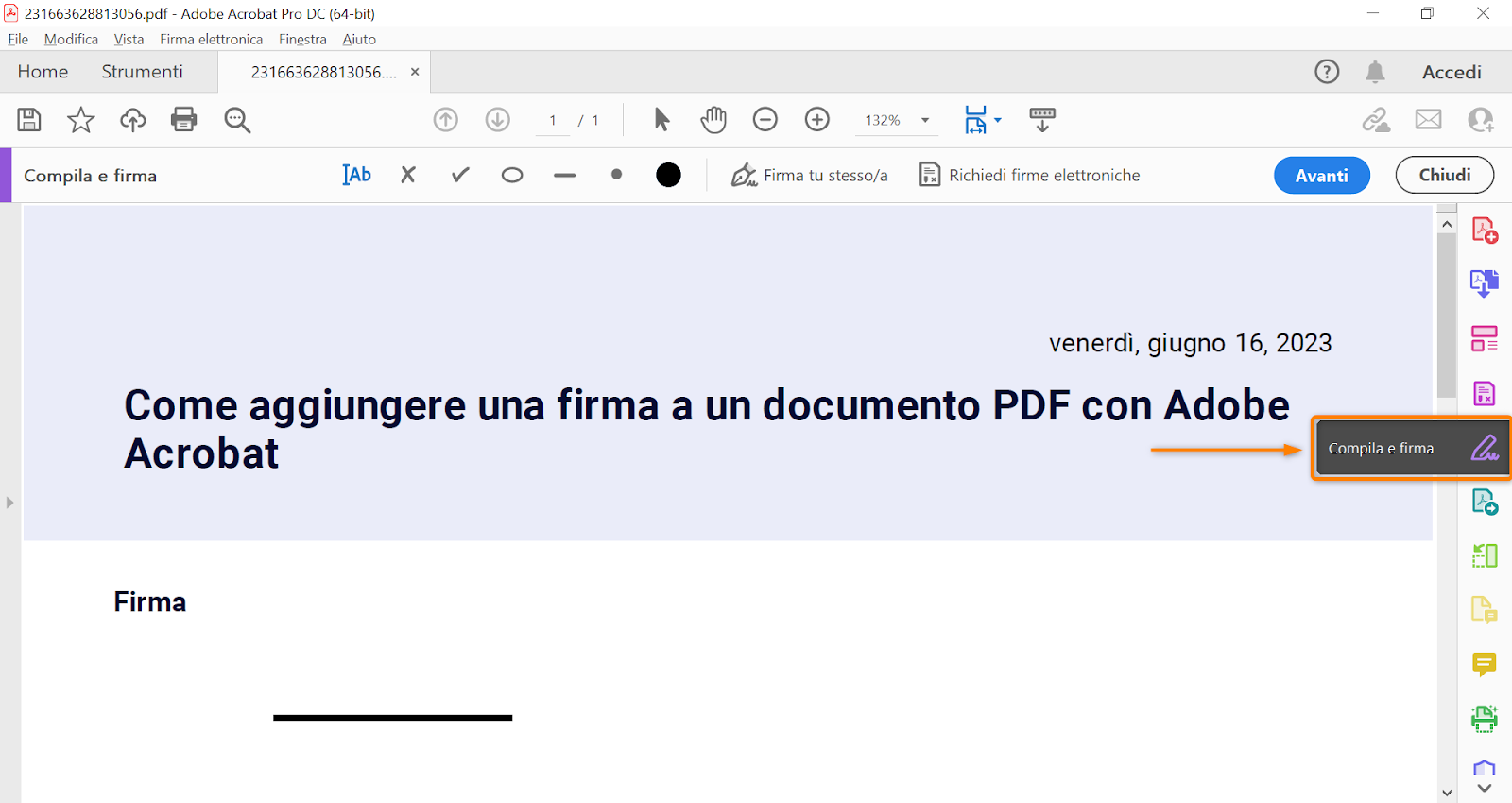
Task: Click the current page number field
Action: coord(553,120)
